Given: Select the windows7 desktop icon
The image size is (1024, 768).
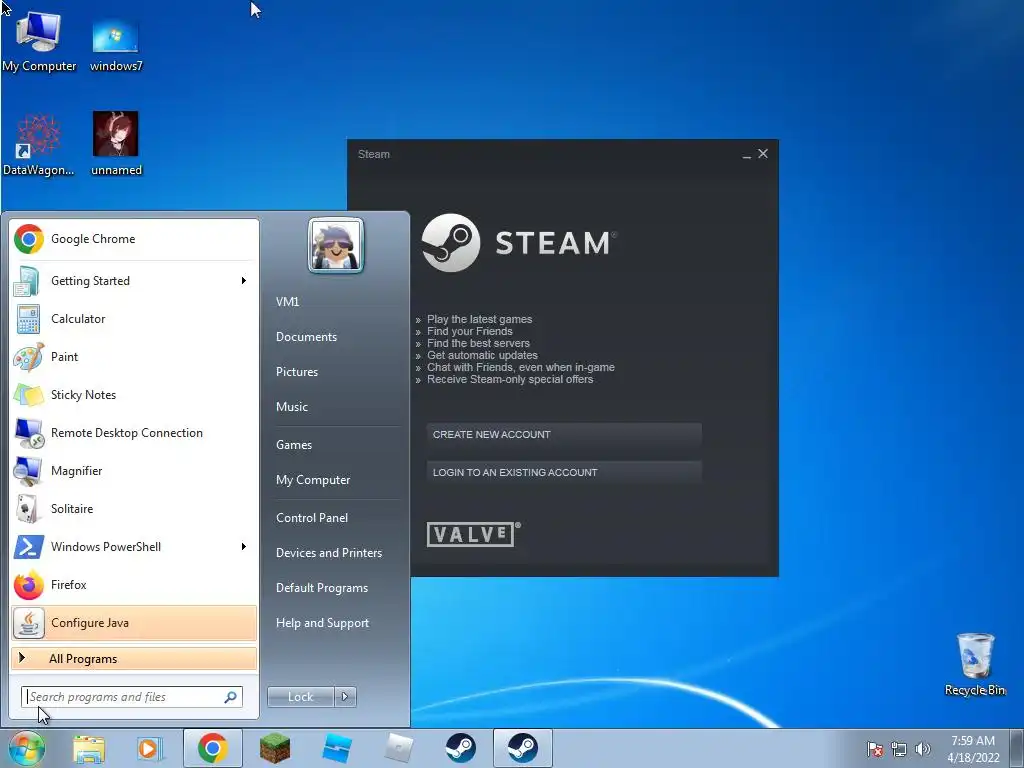Looking at the screenshot, I should tap(116, 46).
